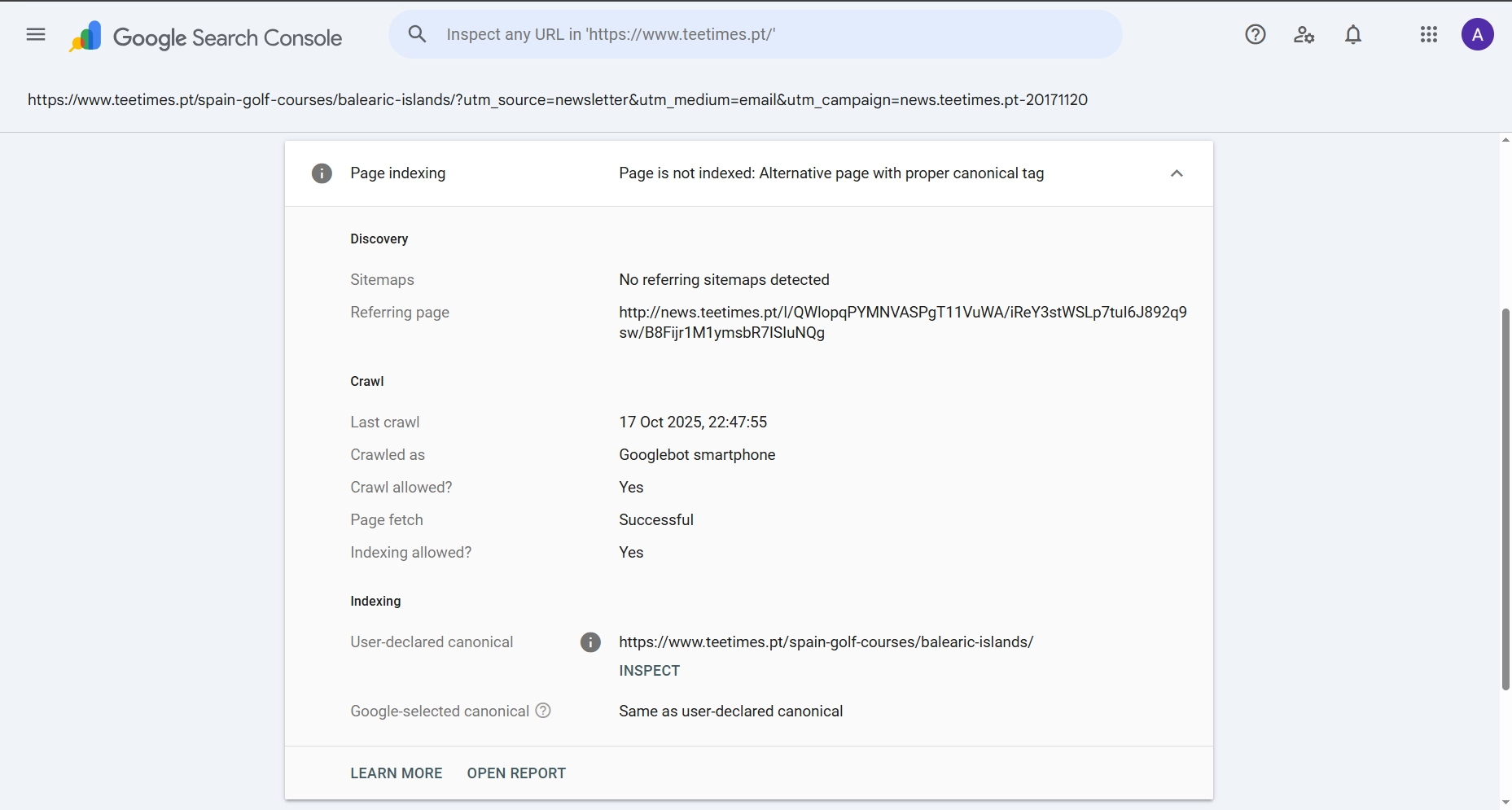Click LEARN MORE about page indexing

(x=396, y=773)
